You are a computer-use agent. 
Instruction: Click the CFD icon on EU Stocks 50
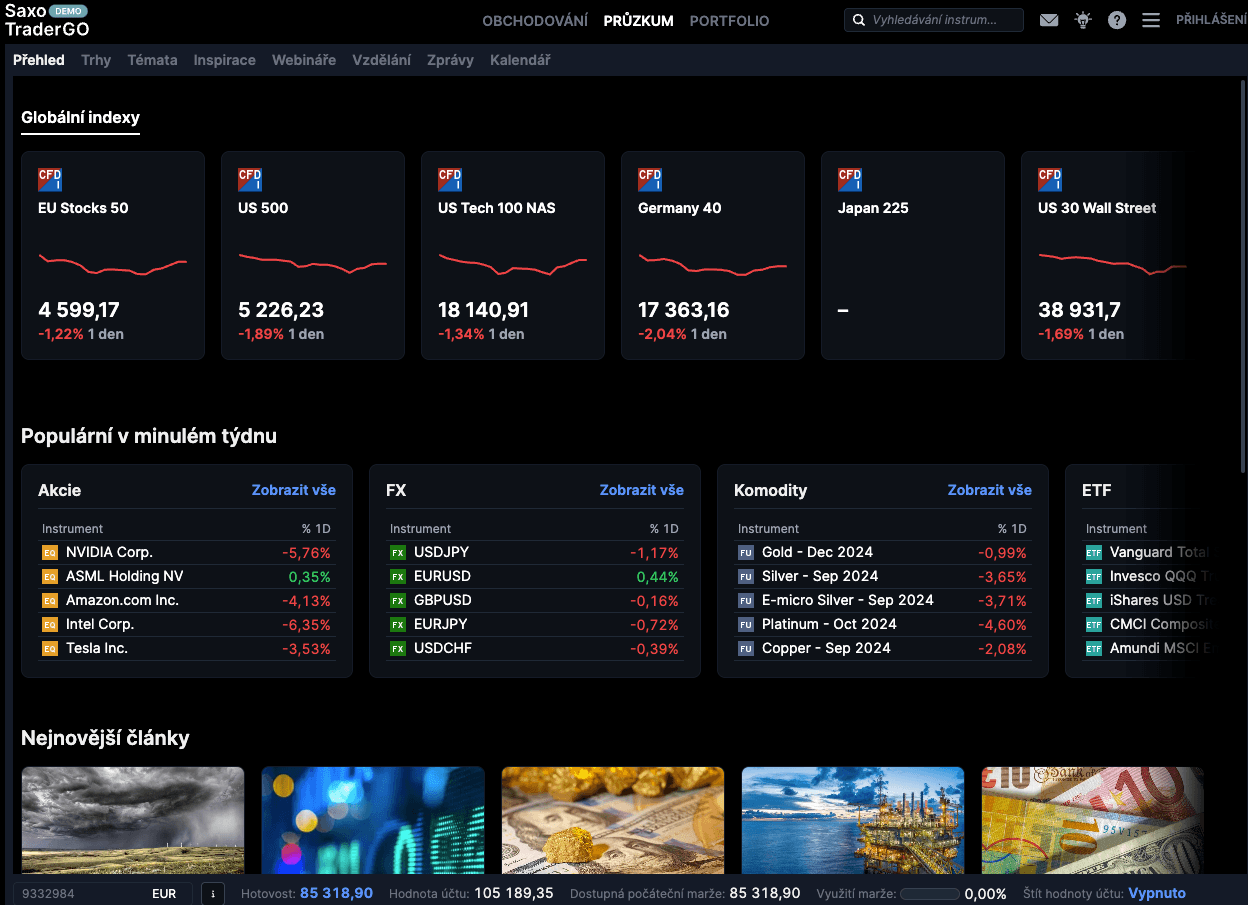50,180
